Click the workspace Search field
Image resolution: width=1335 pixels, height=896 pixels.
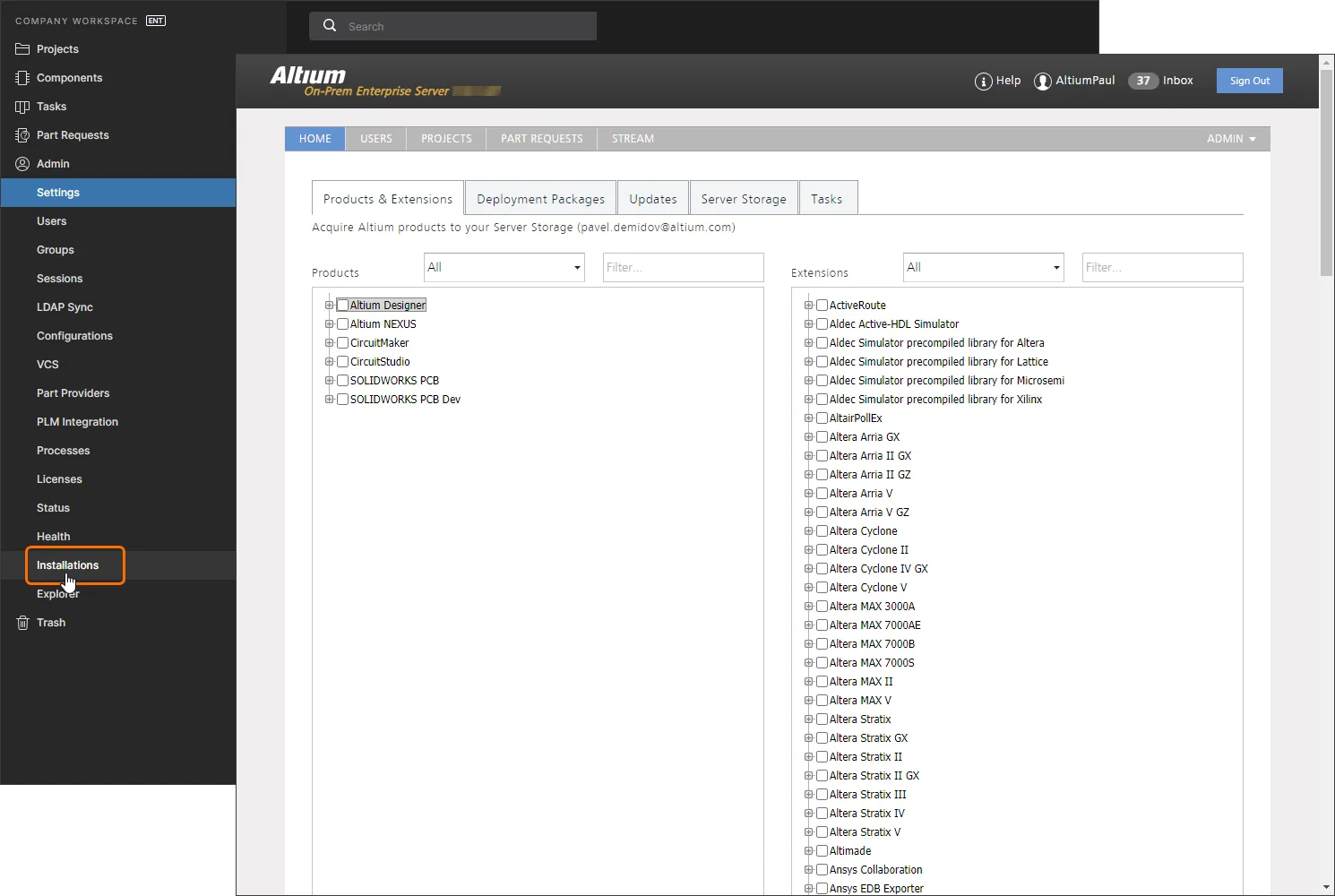(453, 26)
